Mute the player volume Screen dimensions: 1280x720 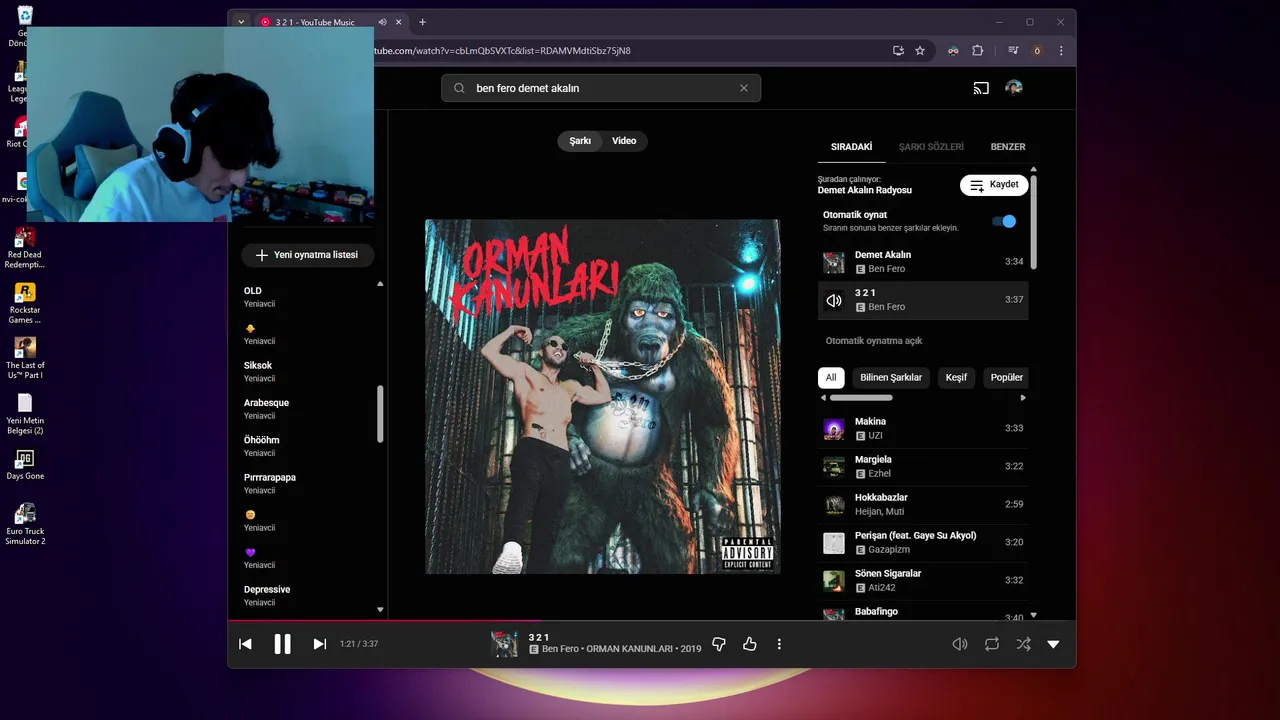click(960, 644)
